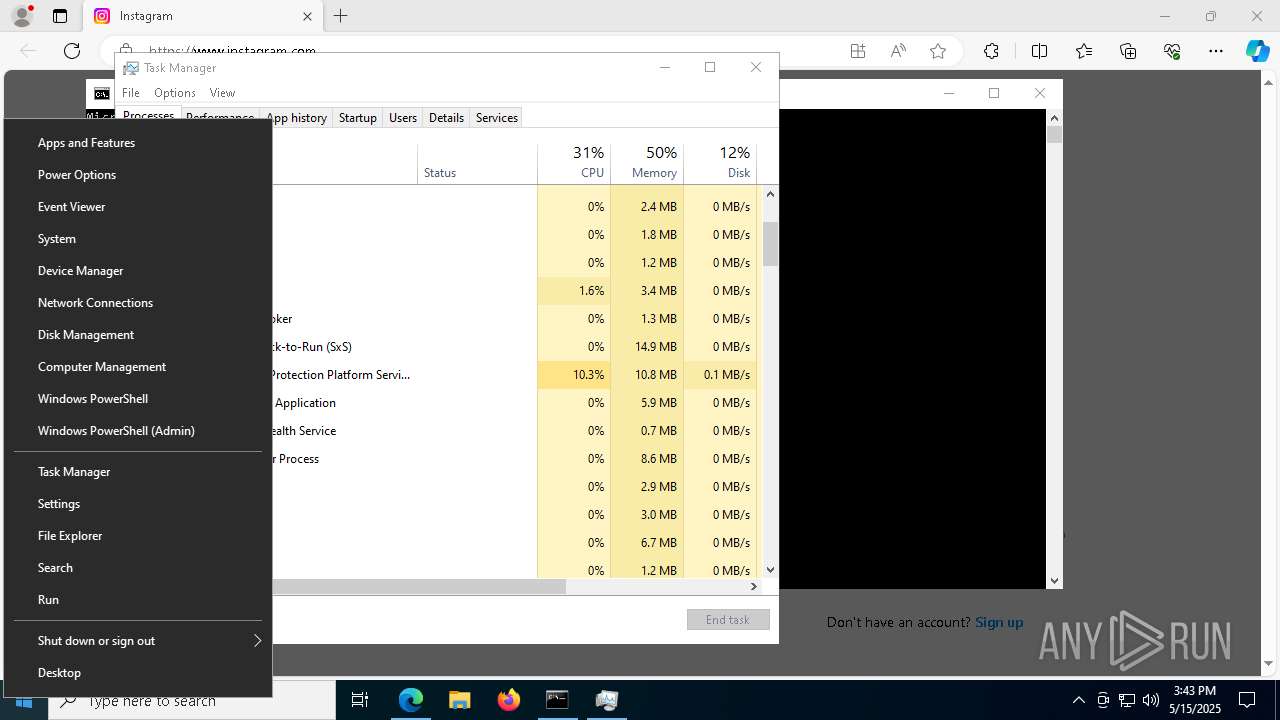Open the notification center icon
Image resolution: width=1280 pixels, height=720 pixels.
(x=1247, y=701)
